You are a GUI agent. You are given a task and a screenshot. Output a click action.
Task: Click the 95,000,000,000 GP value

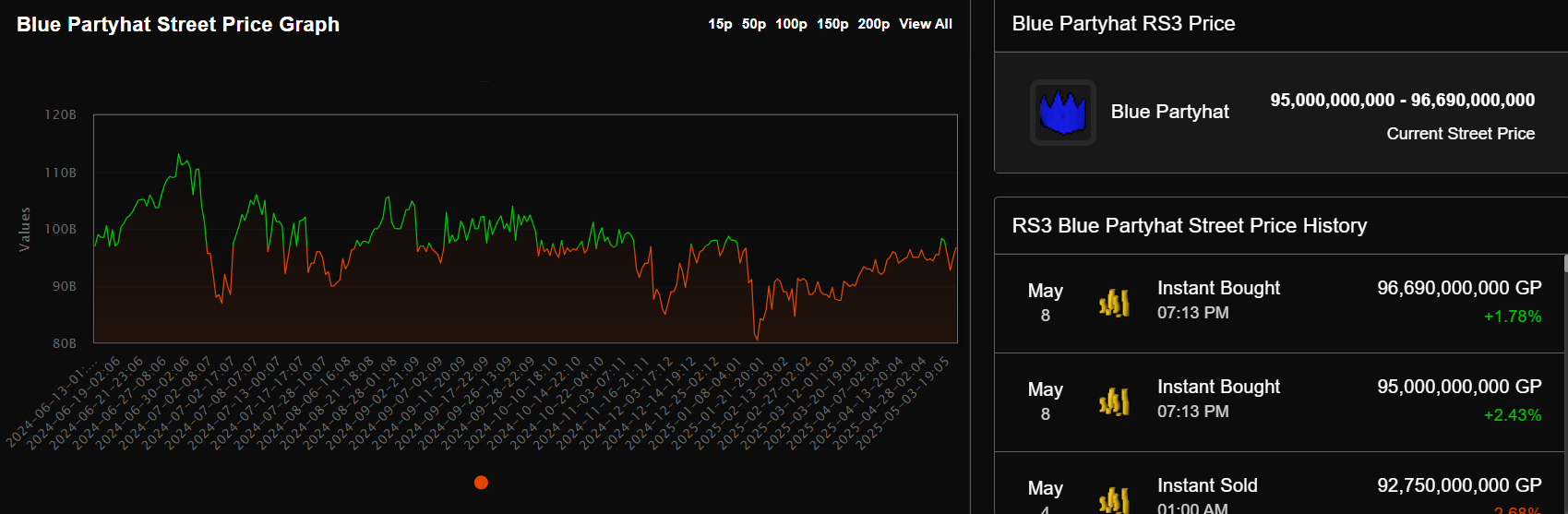tap(1459, 387)
